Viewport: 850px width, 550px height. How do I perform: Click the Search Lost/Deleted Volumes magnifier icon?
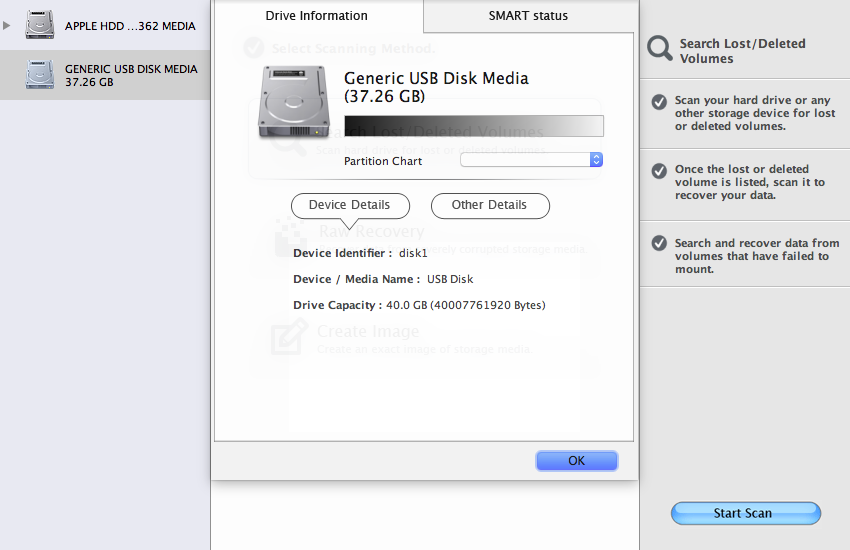[660, 49]
